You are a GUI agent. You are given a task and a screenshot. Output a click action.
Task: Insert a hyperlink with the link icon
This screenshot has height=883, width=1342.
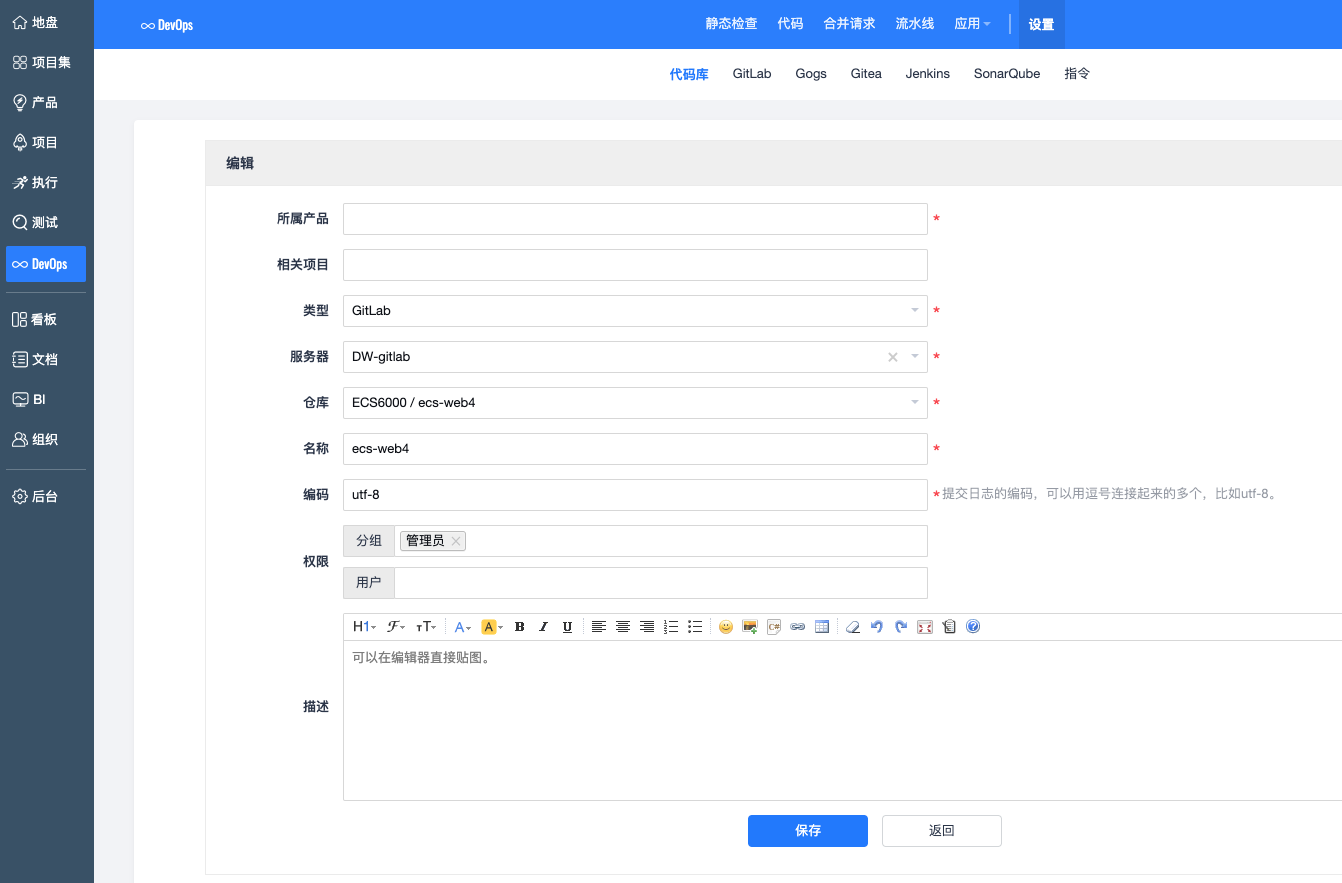tap(798, 627)
